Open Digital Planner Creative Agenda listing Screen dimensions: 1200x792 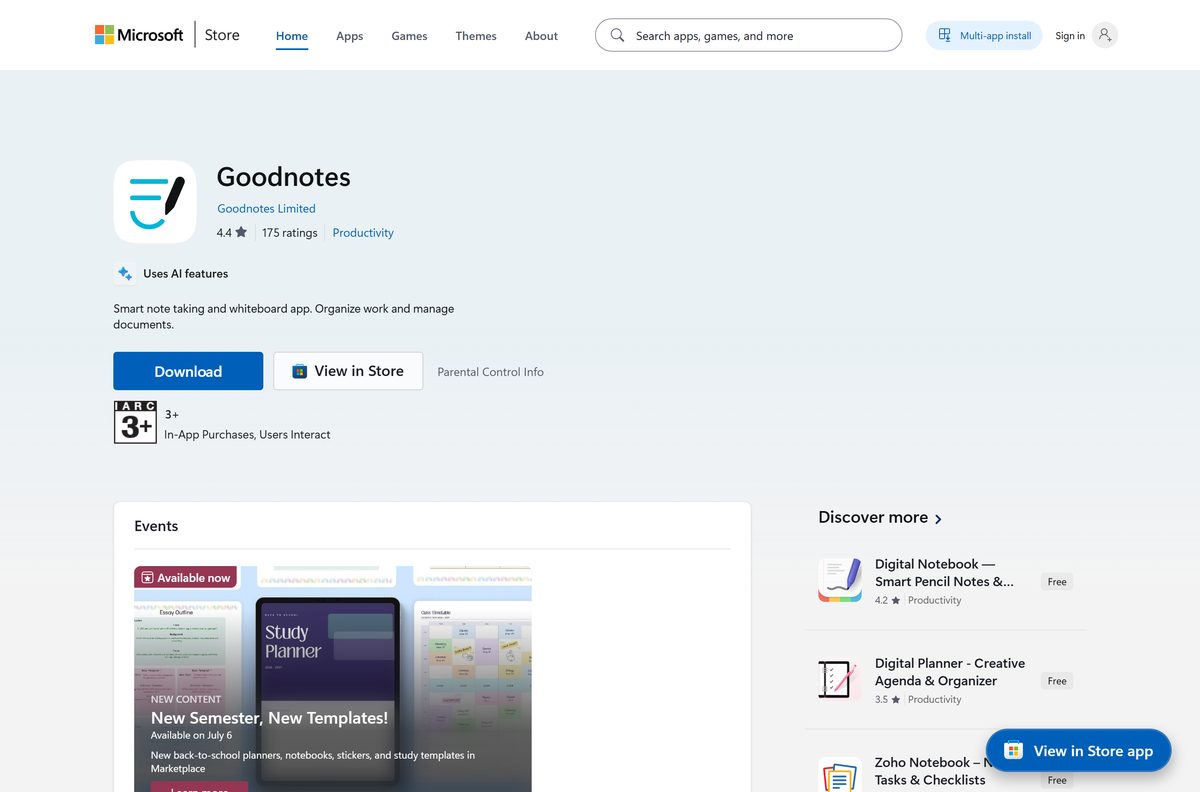pos(950,672)
